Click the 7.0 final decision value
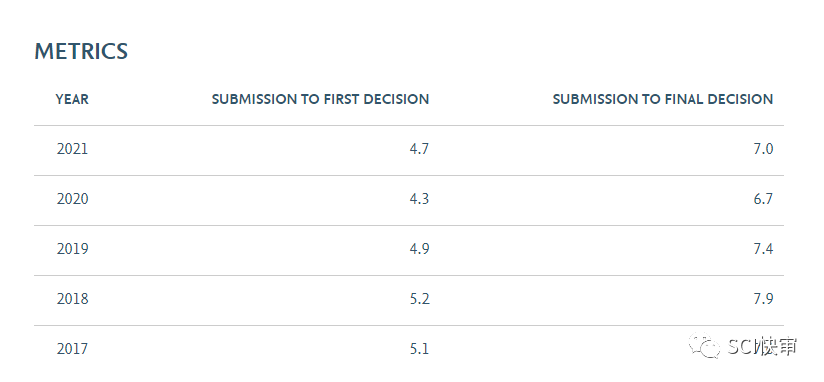The width and height of the screenshot is (824, 382). 763,149
